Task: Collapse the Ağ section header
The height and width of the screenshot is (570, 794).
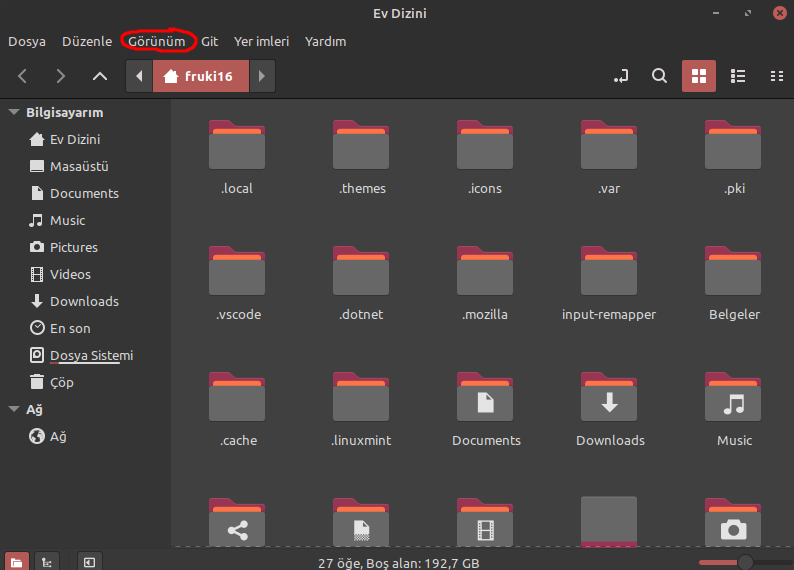Action: (x=14, y=409)
